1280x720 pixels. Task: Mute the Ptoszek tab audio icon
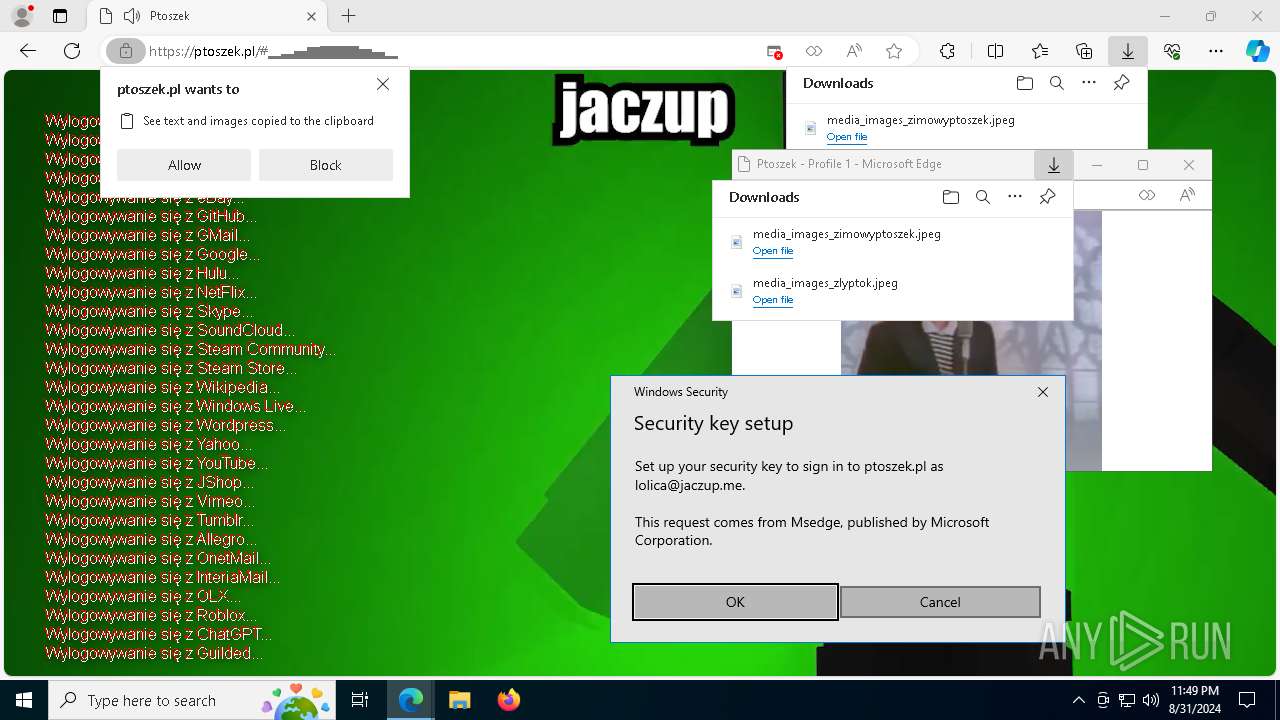tap(131, 16)
